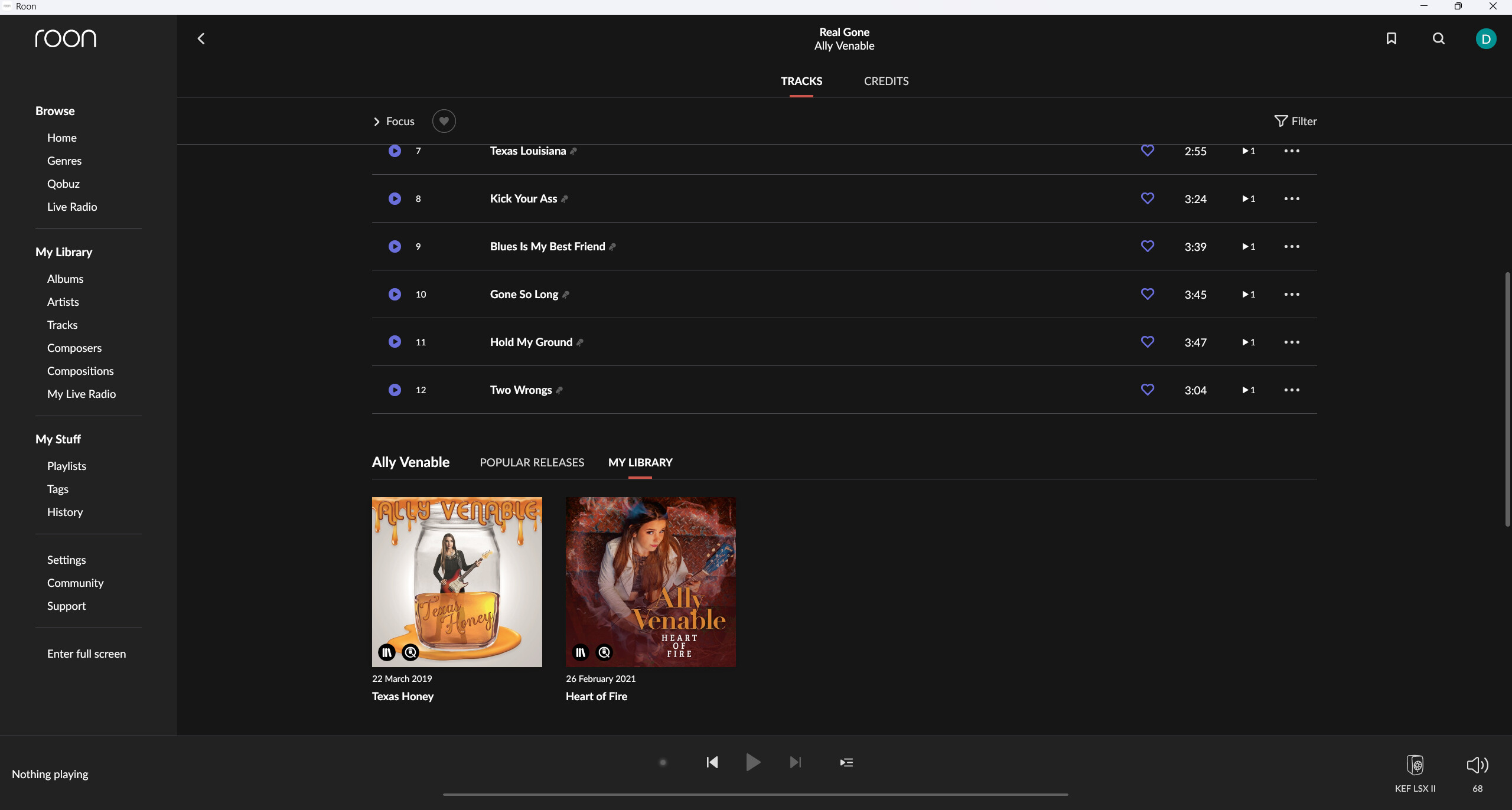Toggle the favorites-only heart filter next to Focus

click(x=444, y=121)
